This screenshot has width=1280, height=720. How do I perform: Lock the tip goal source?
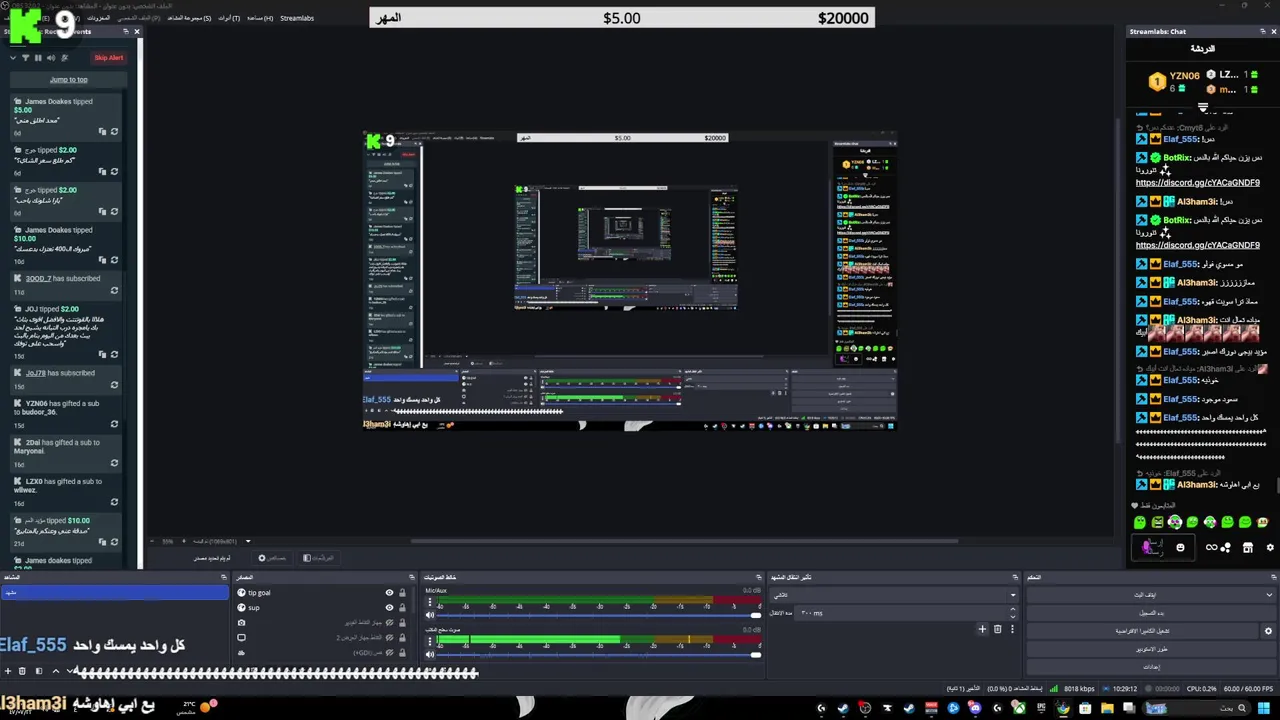point(402,593)
